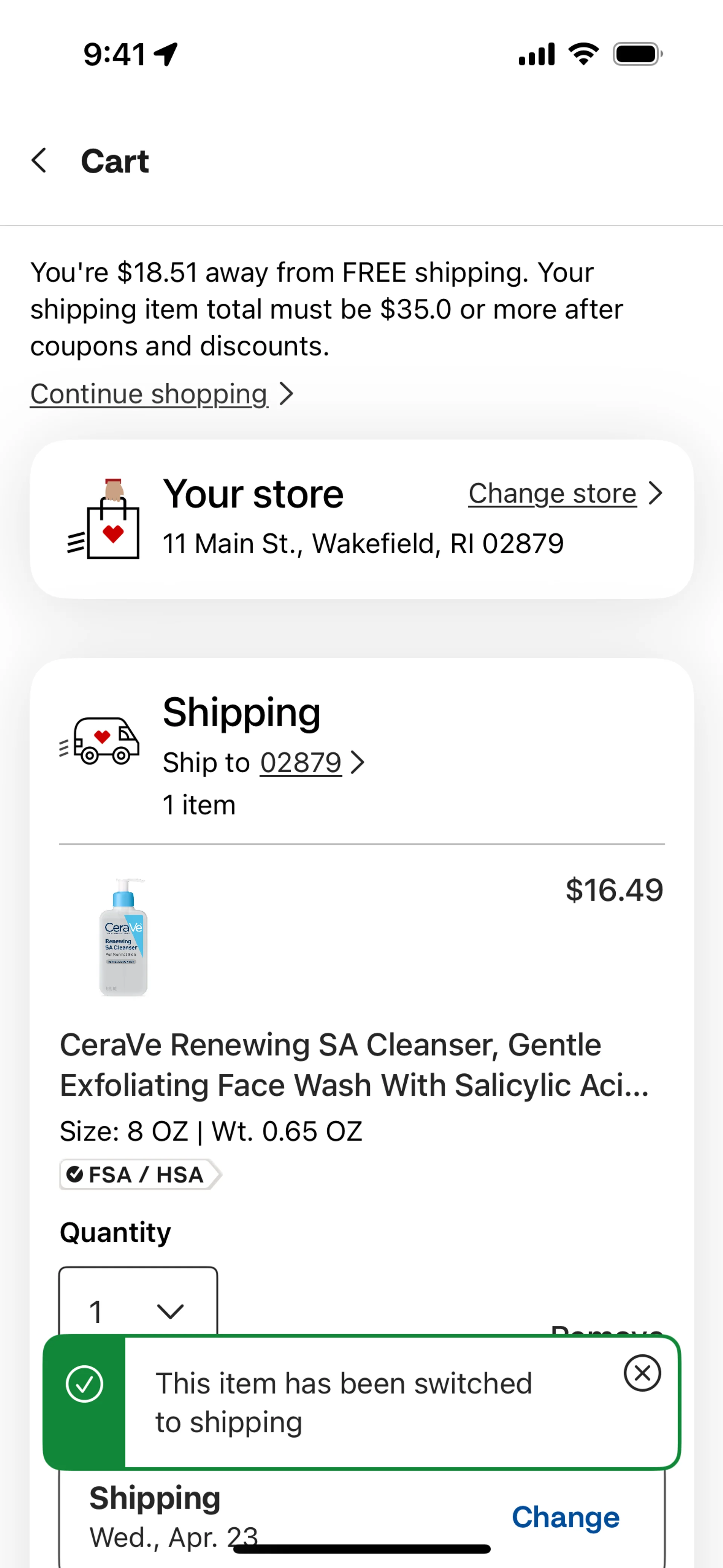Tap chevron next to zip code 02879

click(x=358, y=763)
